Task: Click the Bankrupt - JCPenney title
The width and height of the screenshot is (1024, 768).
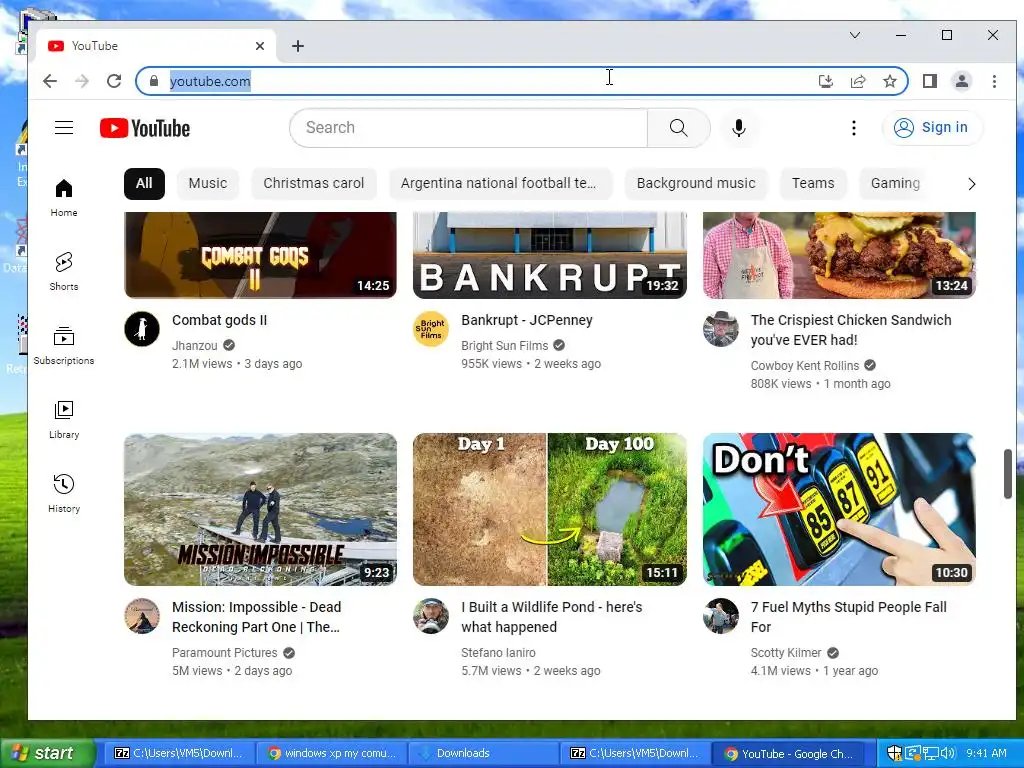Action: point(527,320)
